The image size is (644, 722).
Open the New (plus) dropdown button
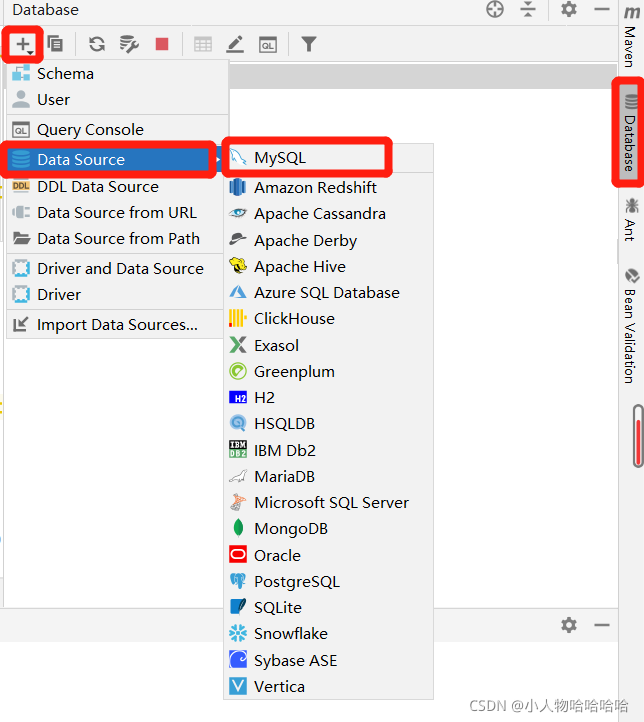click(23, 44)
